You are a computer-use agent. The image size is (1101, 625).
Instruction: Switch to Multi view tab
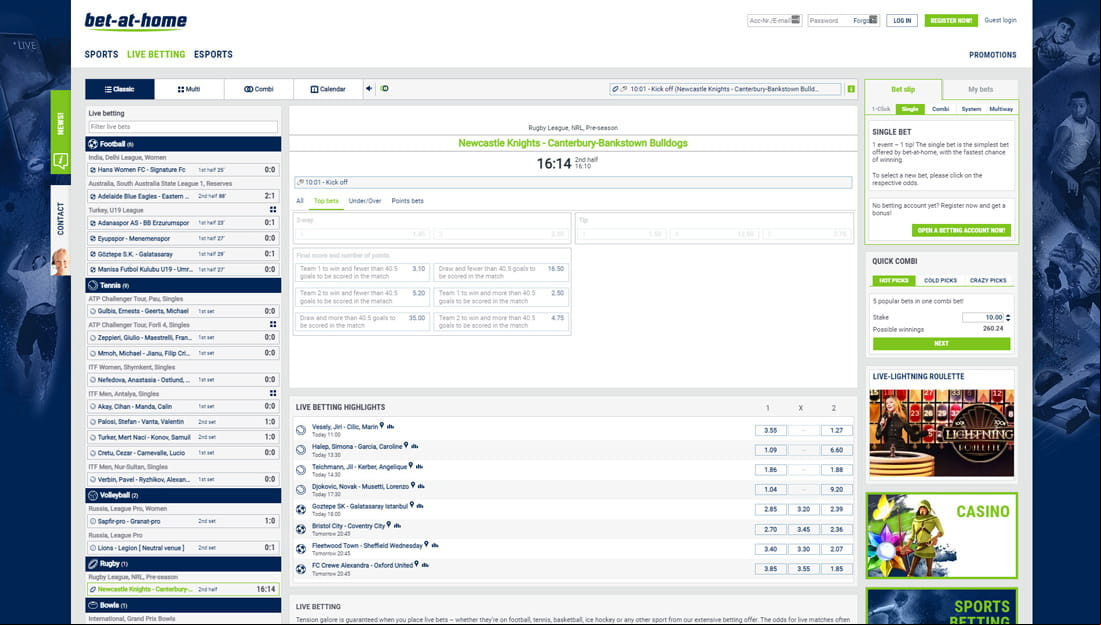coord(189,89)
